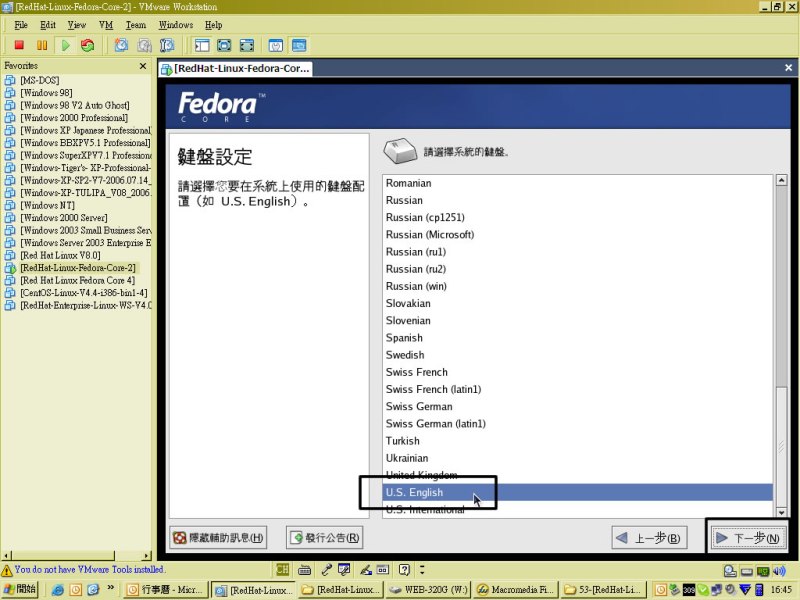Viewport: 800px width, 600px height.
Task: Click the green Power On play icon
Action: pos(65,45)
